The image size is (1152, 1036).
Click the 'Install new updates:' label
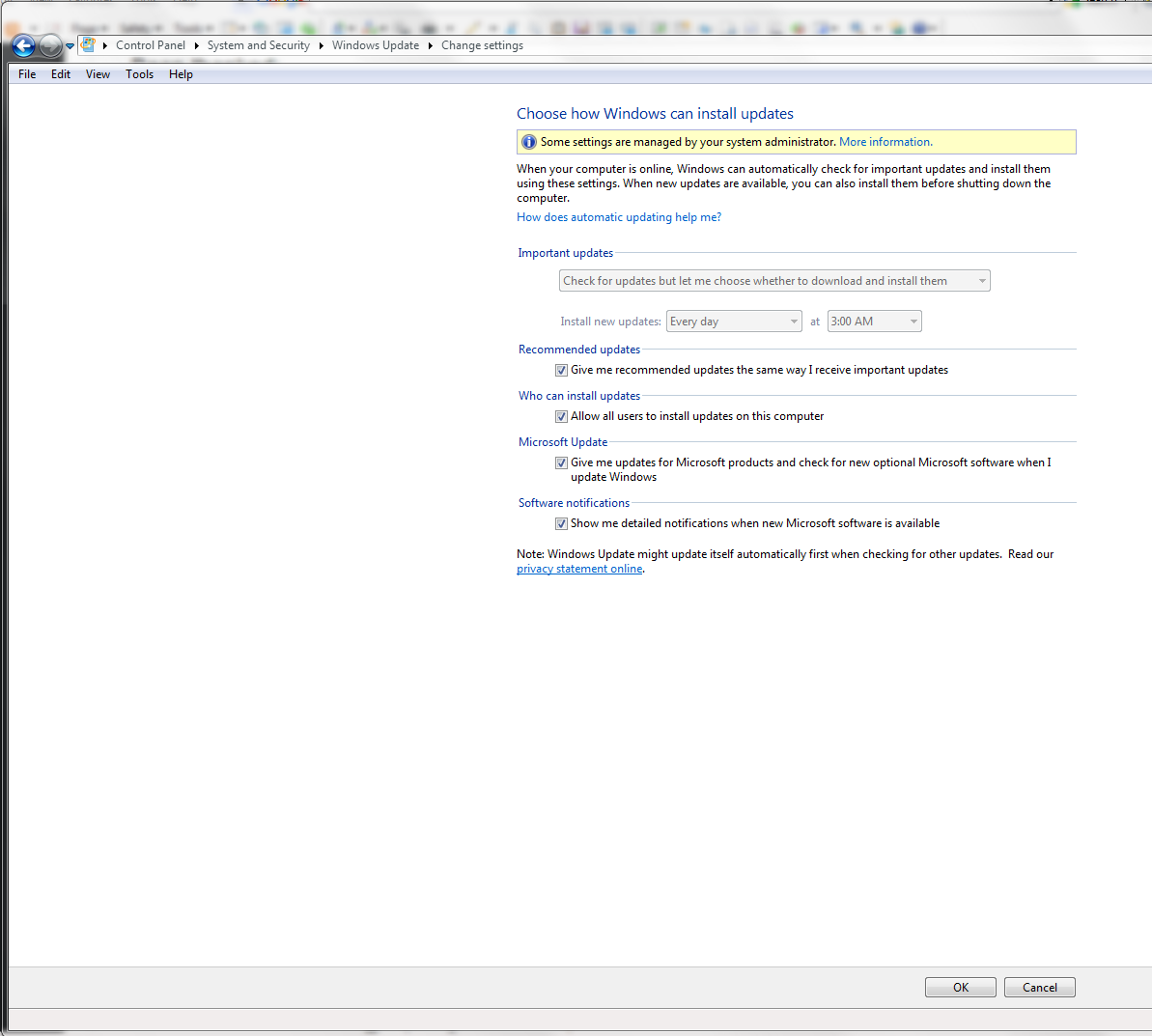[610, 322]
